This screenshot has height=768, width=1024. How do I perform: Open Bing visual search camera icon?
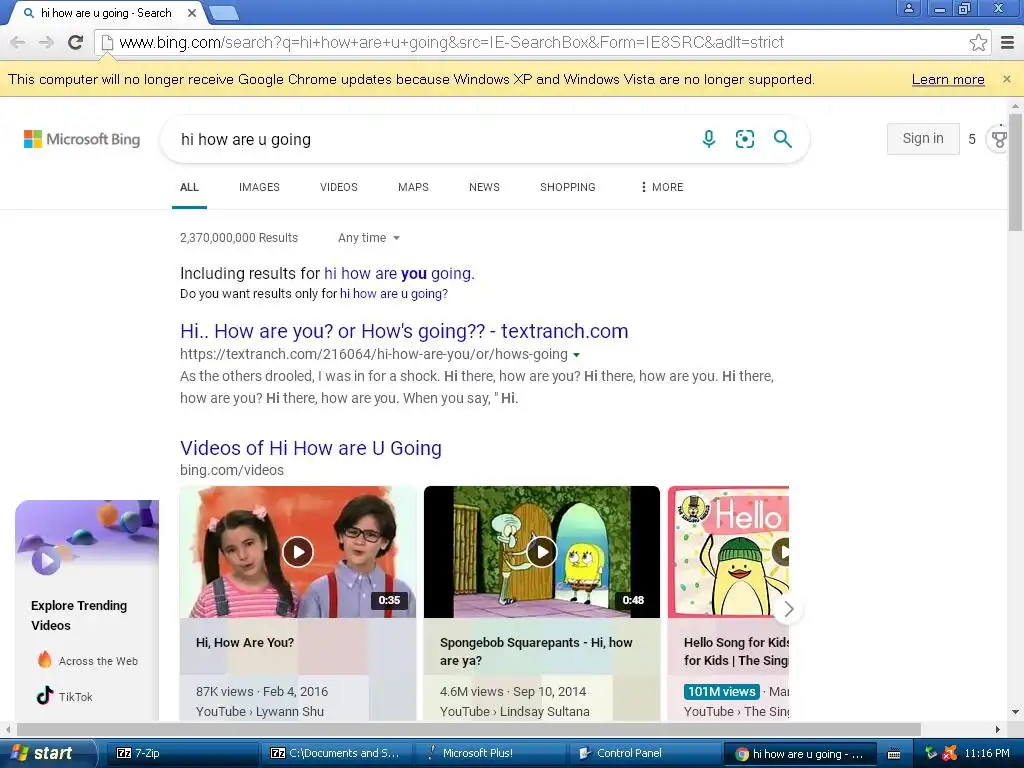pyautogui.click(x=744, y=138)
